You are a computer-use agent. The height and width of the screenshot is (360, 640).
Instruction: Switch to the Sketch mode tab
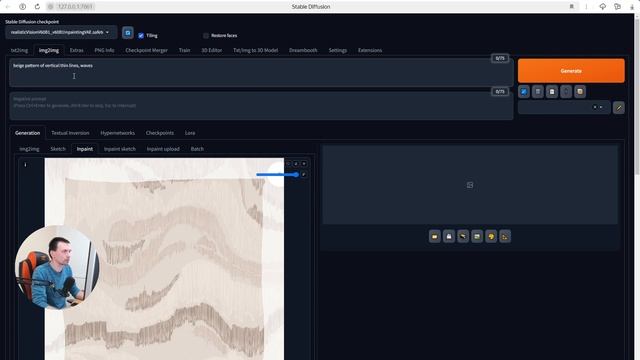click(x=58, y=149)
